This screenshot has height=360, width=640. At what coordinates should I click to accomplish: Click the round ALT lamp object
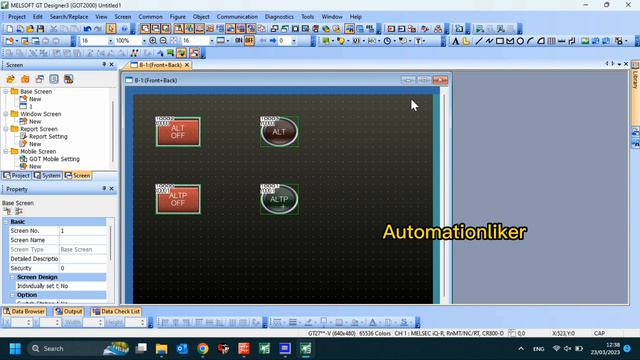(279, 131)
